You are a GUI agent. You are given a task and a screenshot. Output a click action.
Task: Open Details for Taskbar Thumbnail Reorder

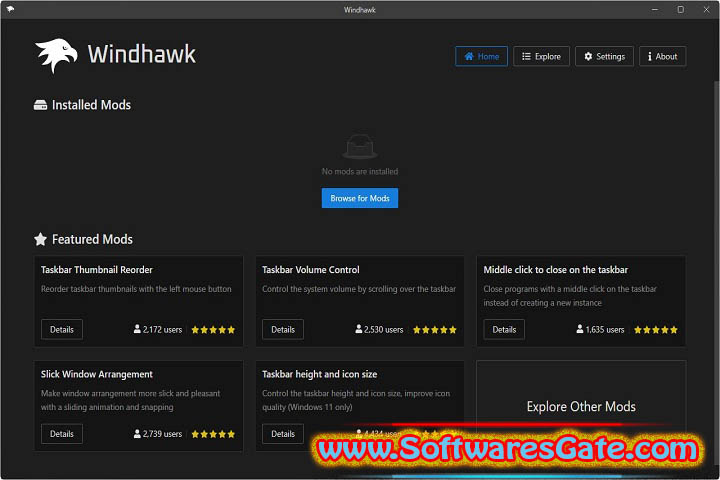[x=62, y=329]
